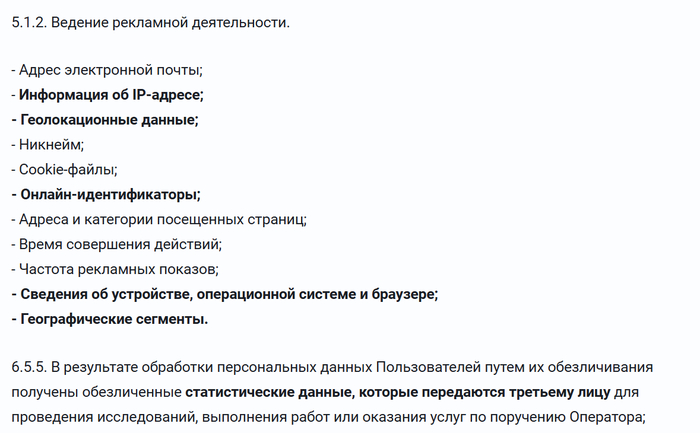Click the word Пользователей in paragraph 6.5.5

coord(429,367)
